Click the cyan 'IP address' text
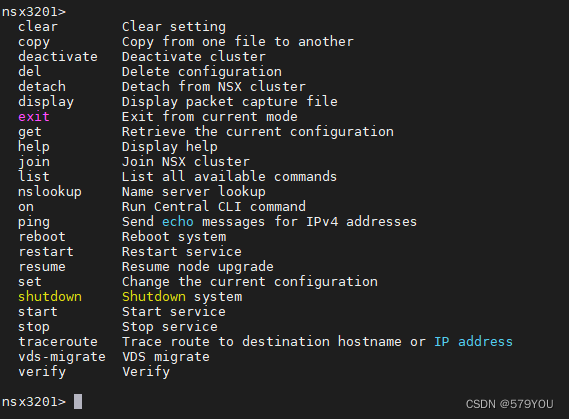 (x=474, y=342)
